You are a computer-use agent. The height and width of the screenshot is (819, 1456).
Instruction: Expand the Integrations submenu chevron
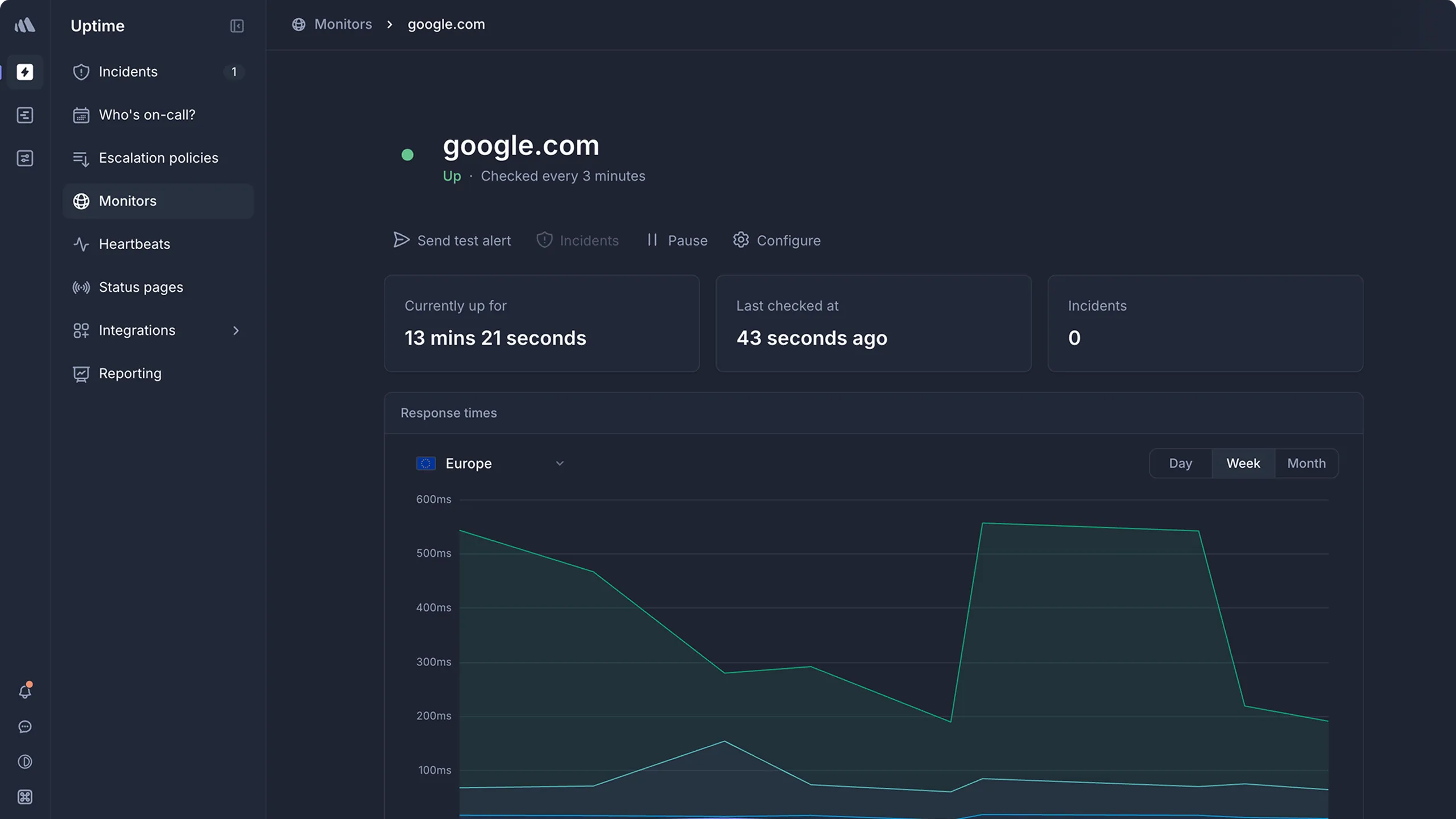[x=236, y=330]
